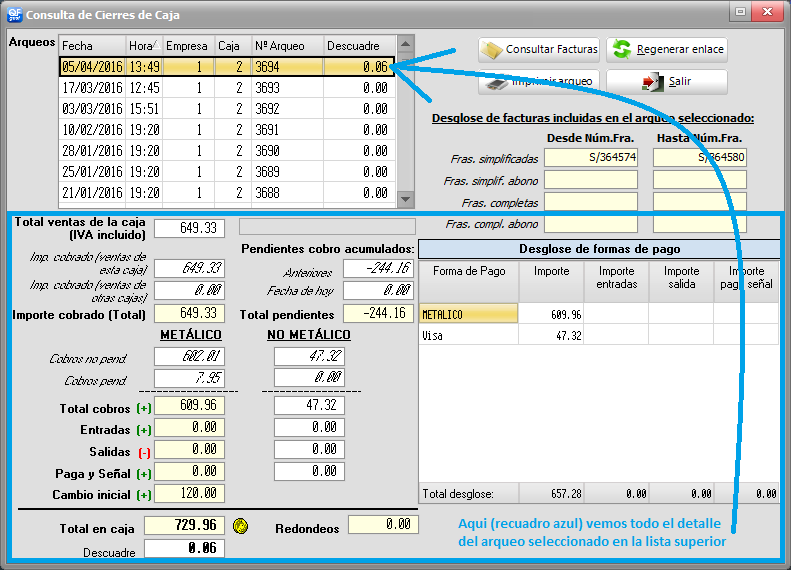Select arqueo row dated 25/01/2016
Screen dimensions: 791x570
227,172
